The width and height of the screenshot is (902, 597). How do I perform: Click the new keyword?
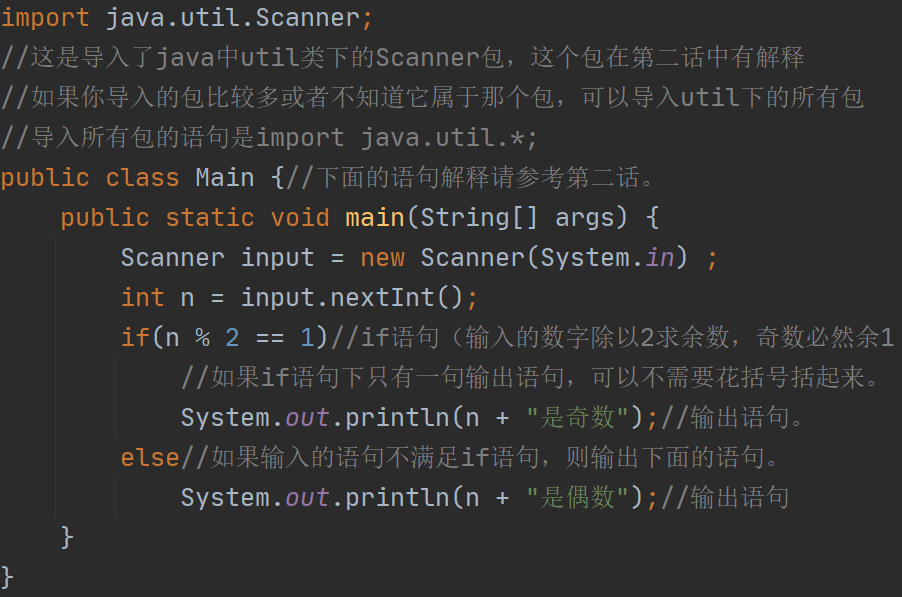tap(382, 258)
